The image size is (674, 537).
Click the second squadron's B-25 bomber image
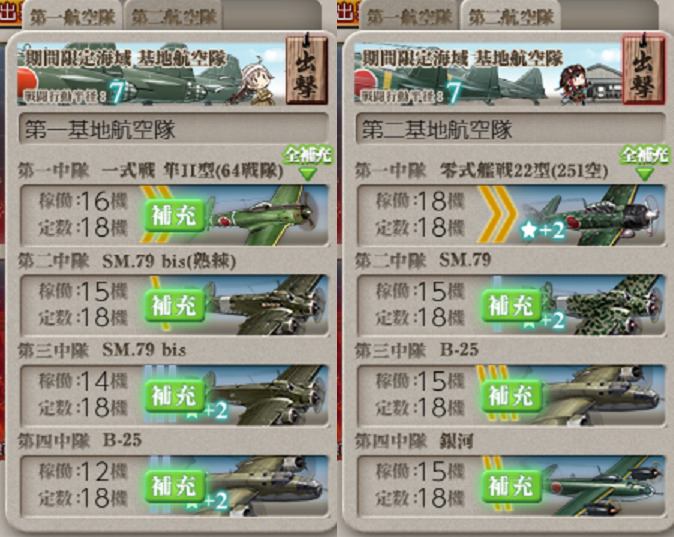(604, 395)
